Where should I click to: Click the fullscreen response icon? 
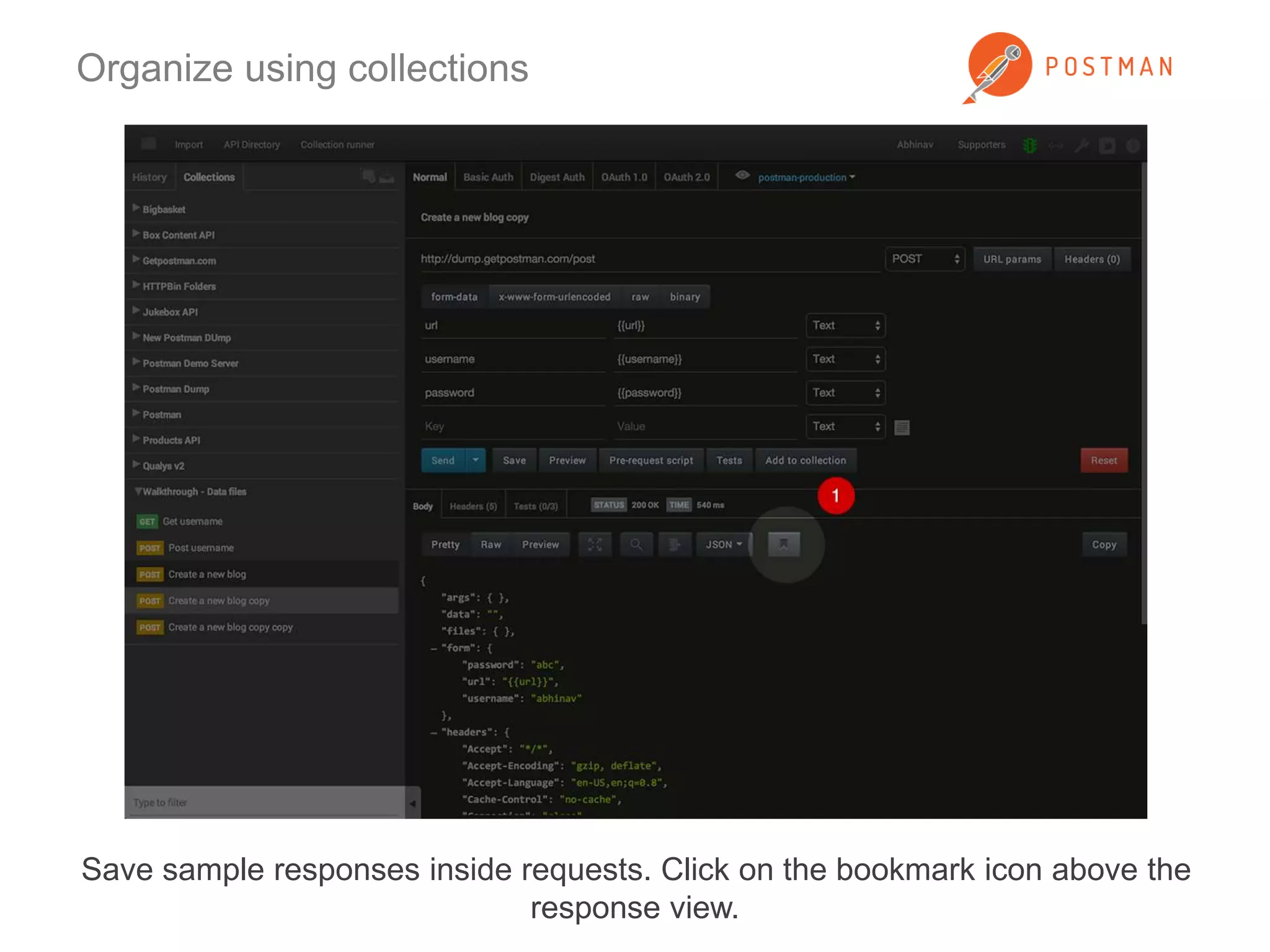click(x=595, y=544)
